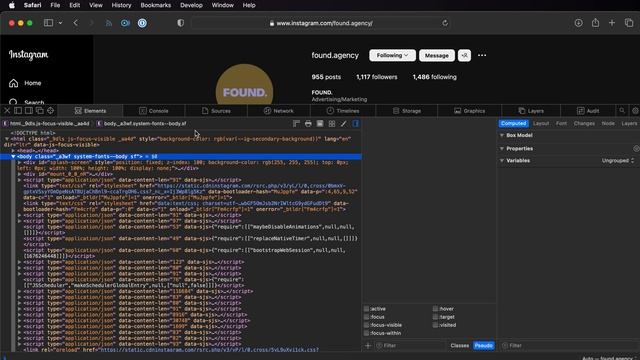Toggle compositing borders grid icon
The height and width of the screenshot is (360, 640).
coord(332,123)
